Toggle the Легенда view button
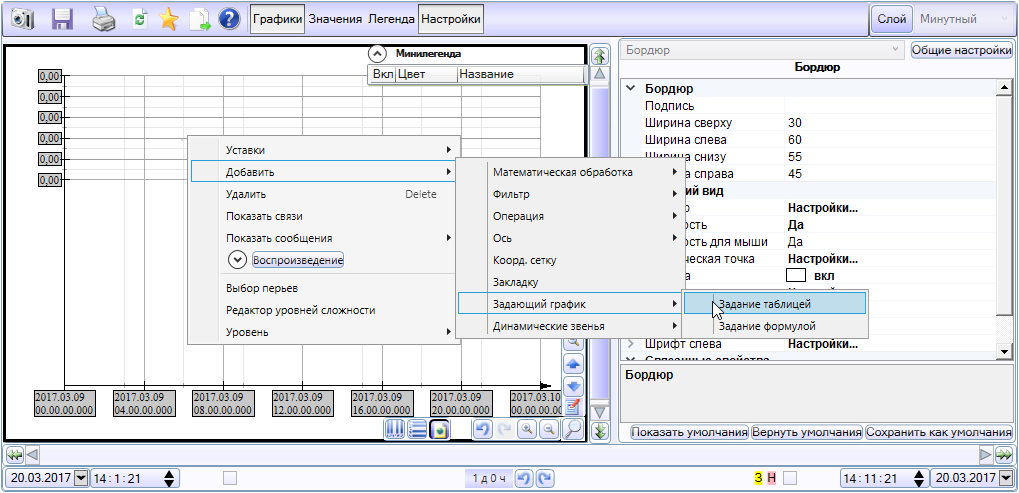This screenshot has width=1019, height=493. click(391, 19)
